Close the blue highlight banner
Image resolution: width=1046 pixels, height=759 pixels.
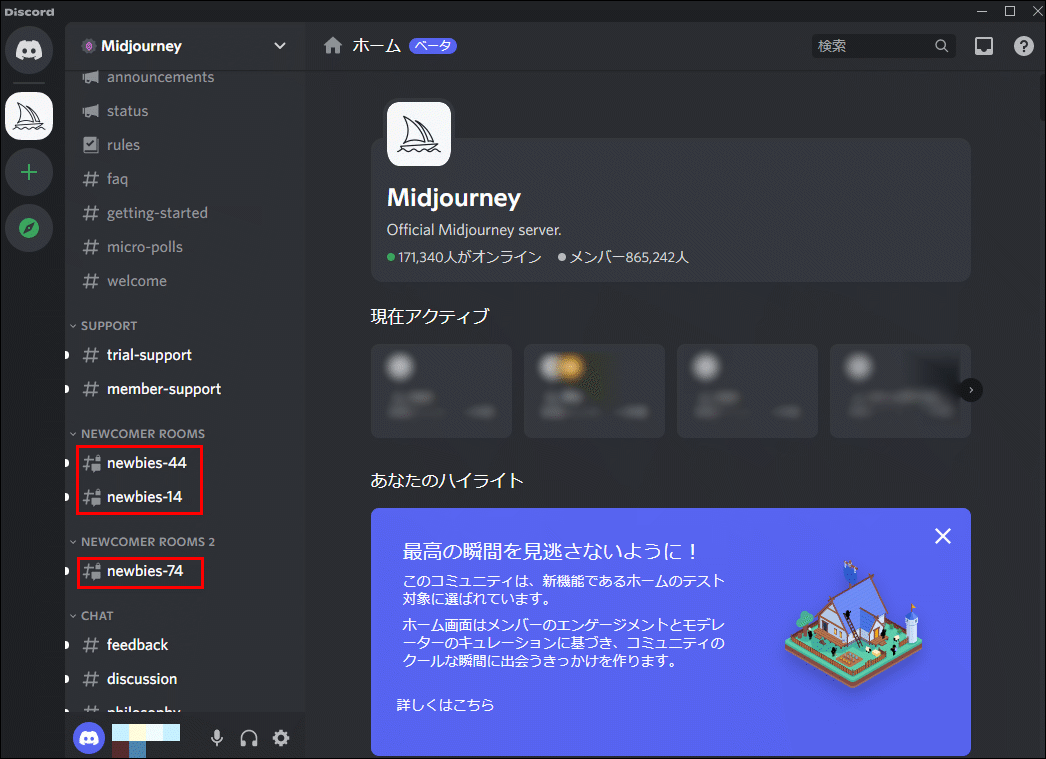coord(943,536)
